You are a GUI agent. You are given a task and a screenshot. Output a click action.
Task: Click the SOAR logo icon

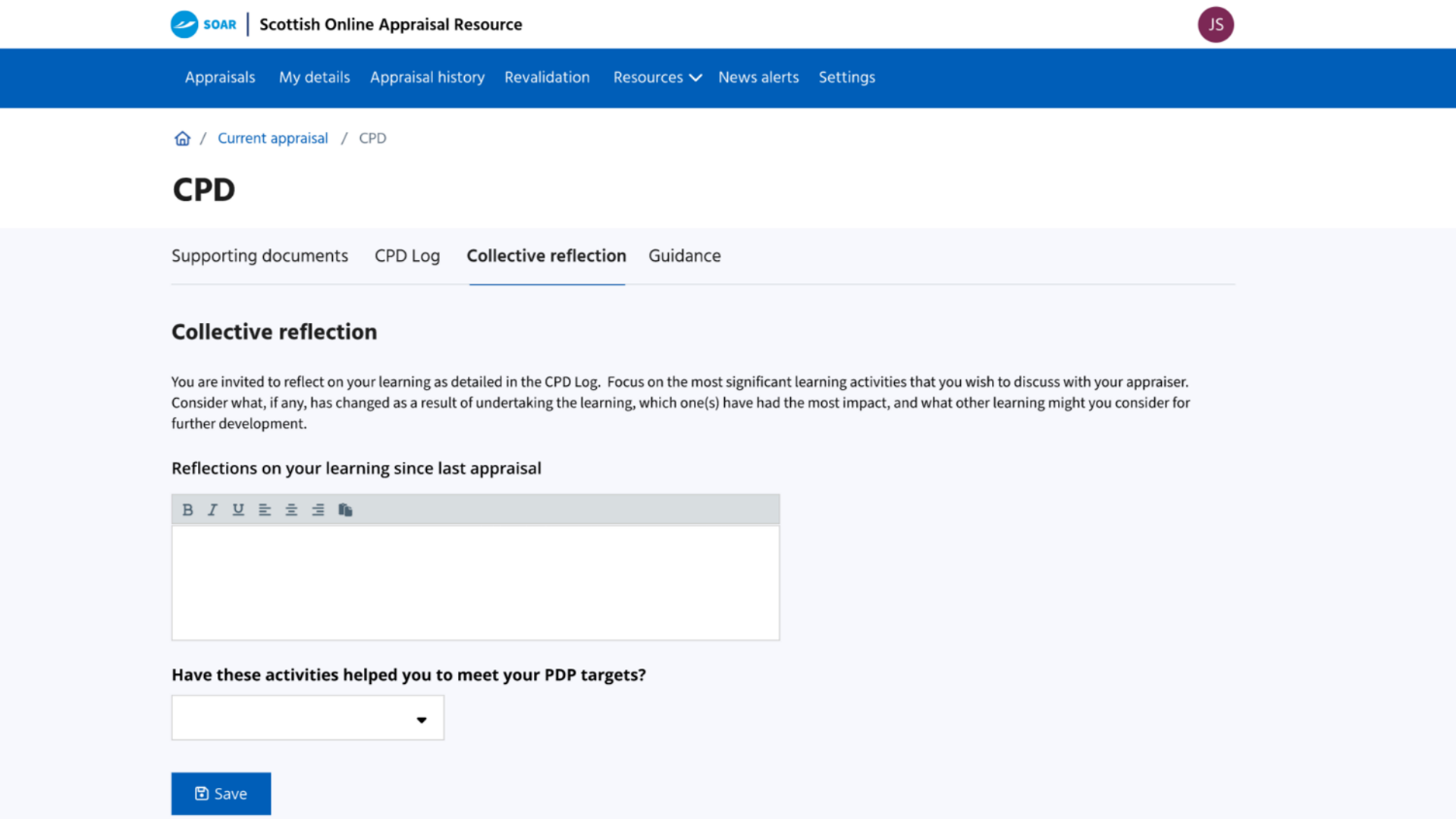184,24
